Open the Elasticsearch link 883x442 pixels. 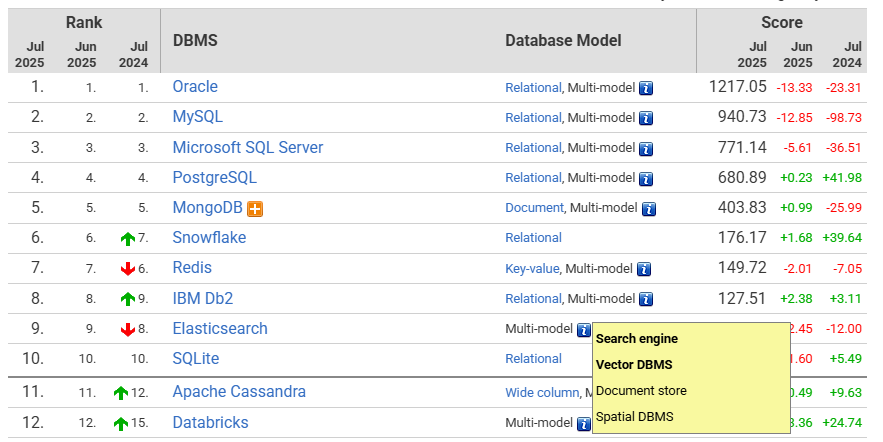(220, 328)
